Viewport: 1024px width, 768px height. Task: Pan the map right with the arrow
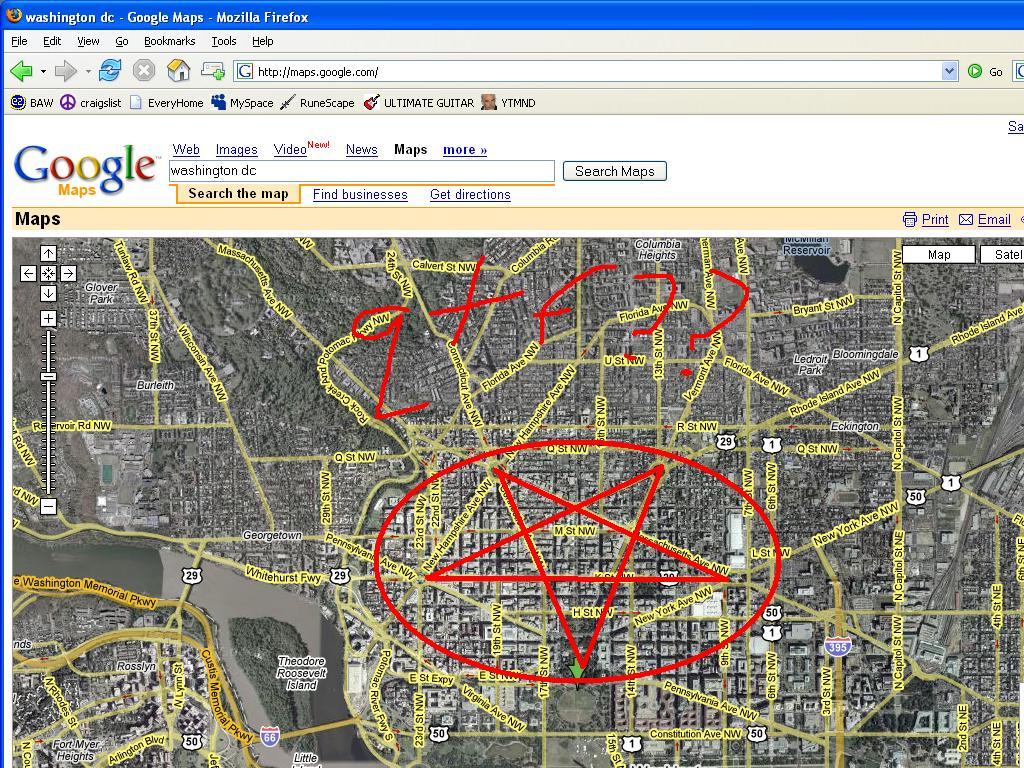69,273
